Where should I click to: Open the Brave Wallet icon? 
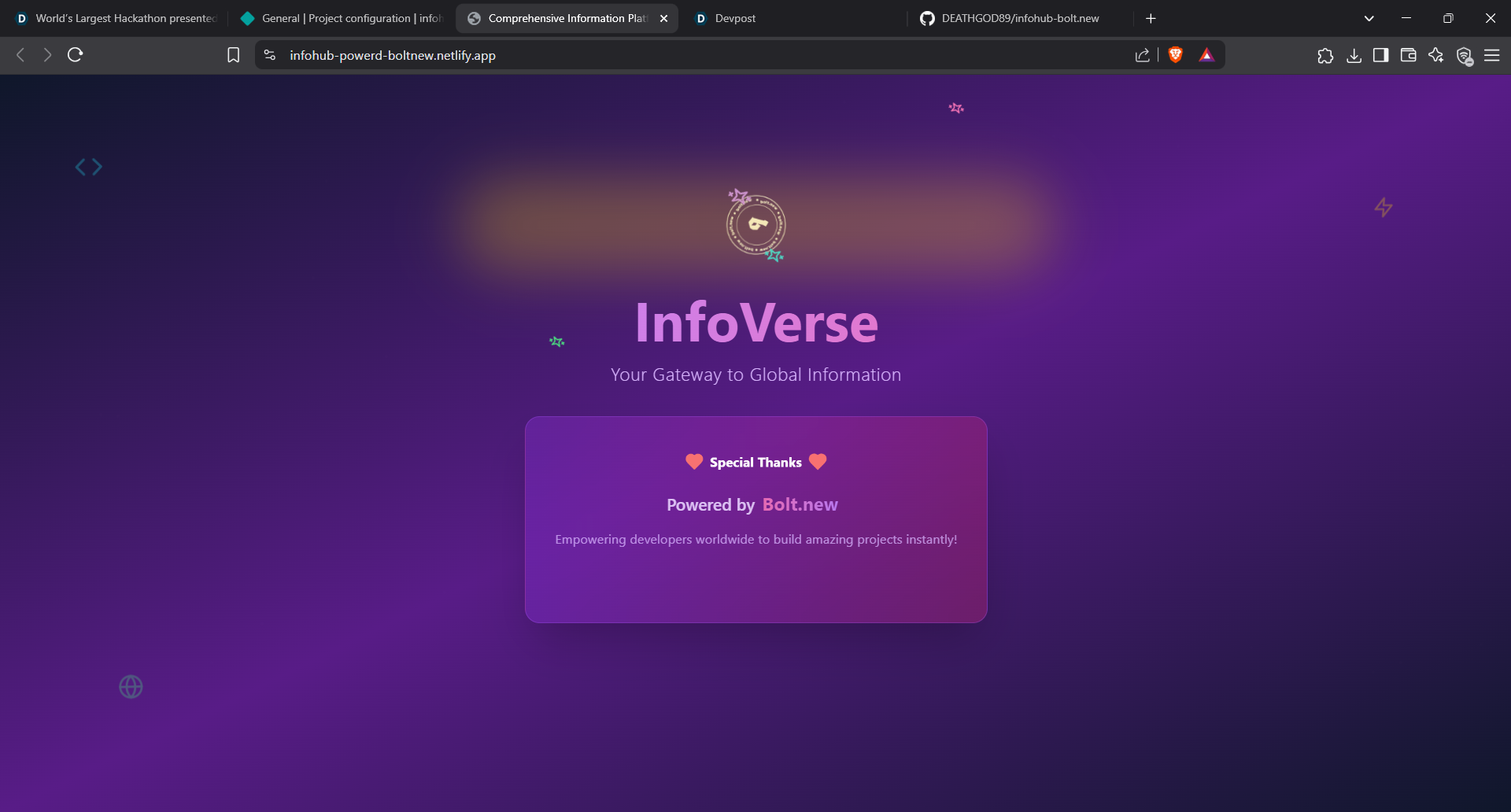tap(1409, 55)
